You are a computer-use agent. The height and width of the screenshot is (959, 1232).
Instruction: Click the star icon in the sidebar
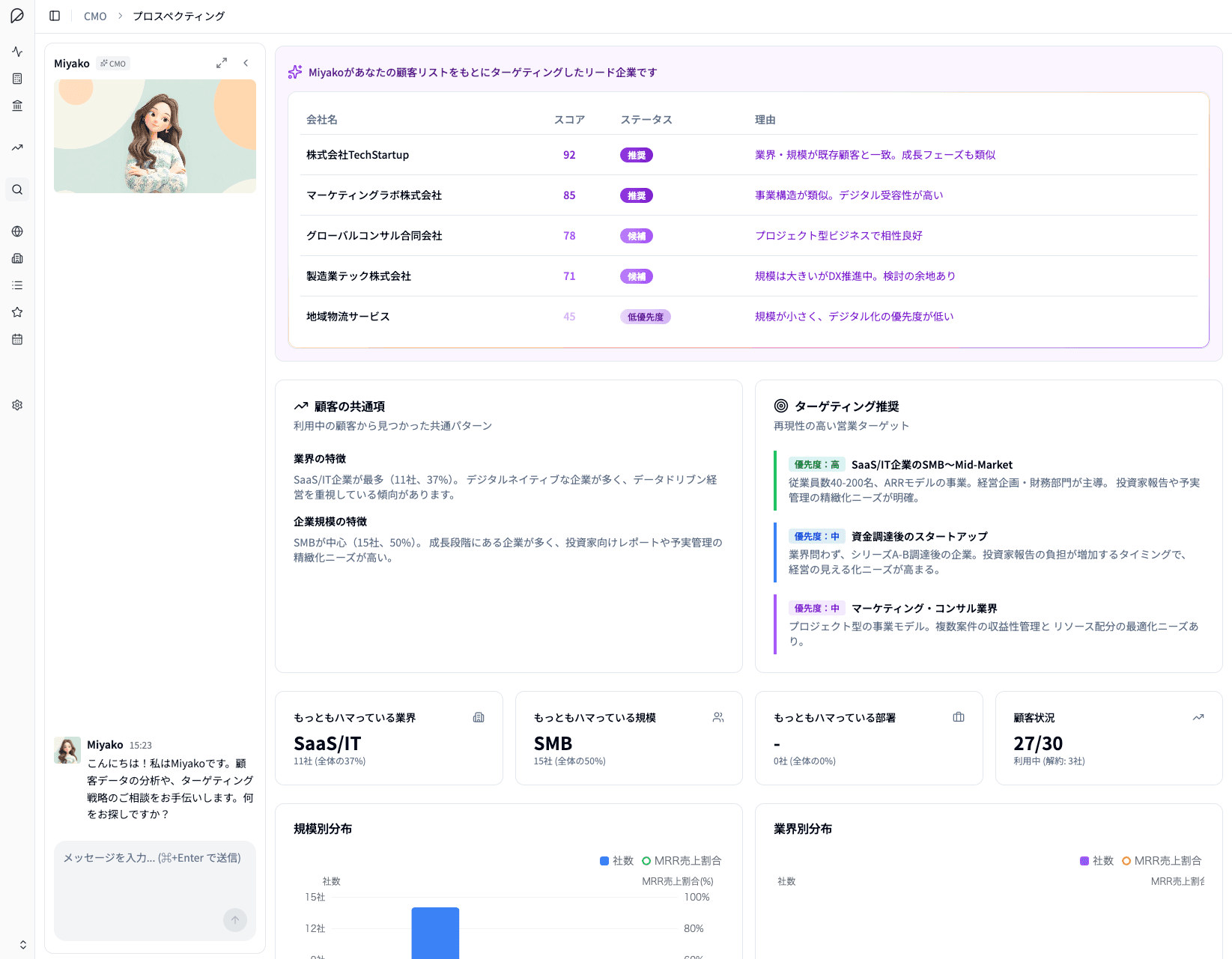[x=16, y=312]
